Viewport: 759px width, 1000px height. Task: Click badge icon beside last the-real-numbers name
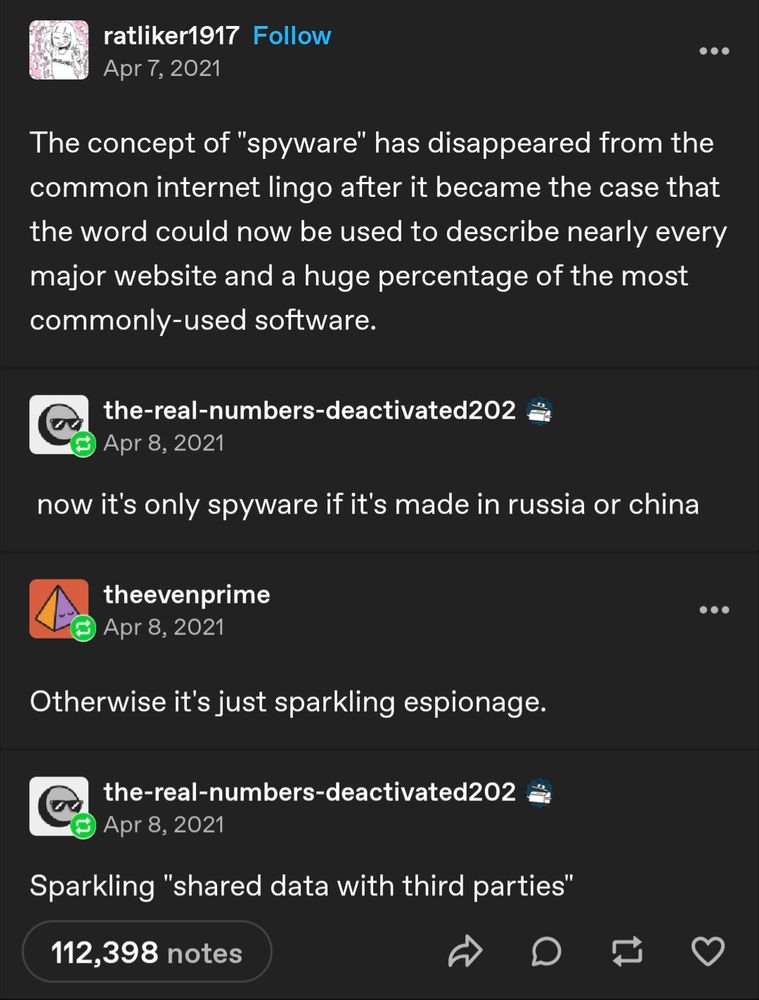click(x=540, y=793)
